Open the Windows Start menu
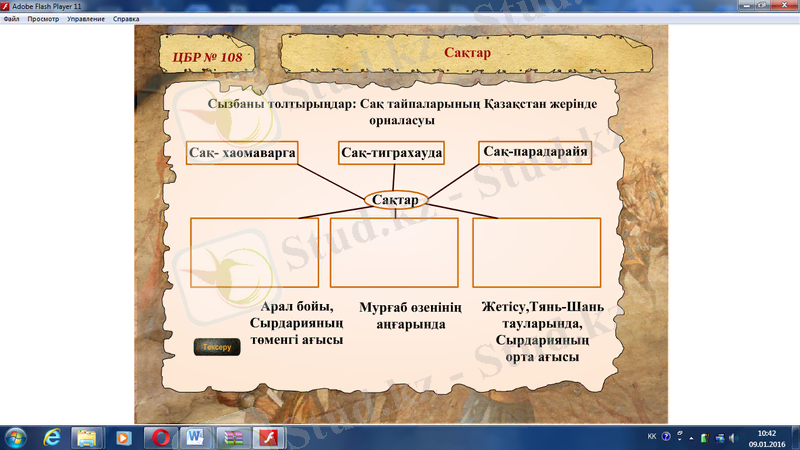The width and height of the screenshot is (800, 450). click(x=17, y=437)
